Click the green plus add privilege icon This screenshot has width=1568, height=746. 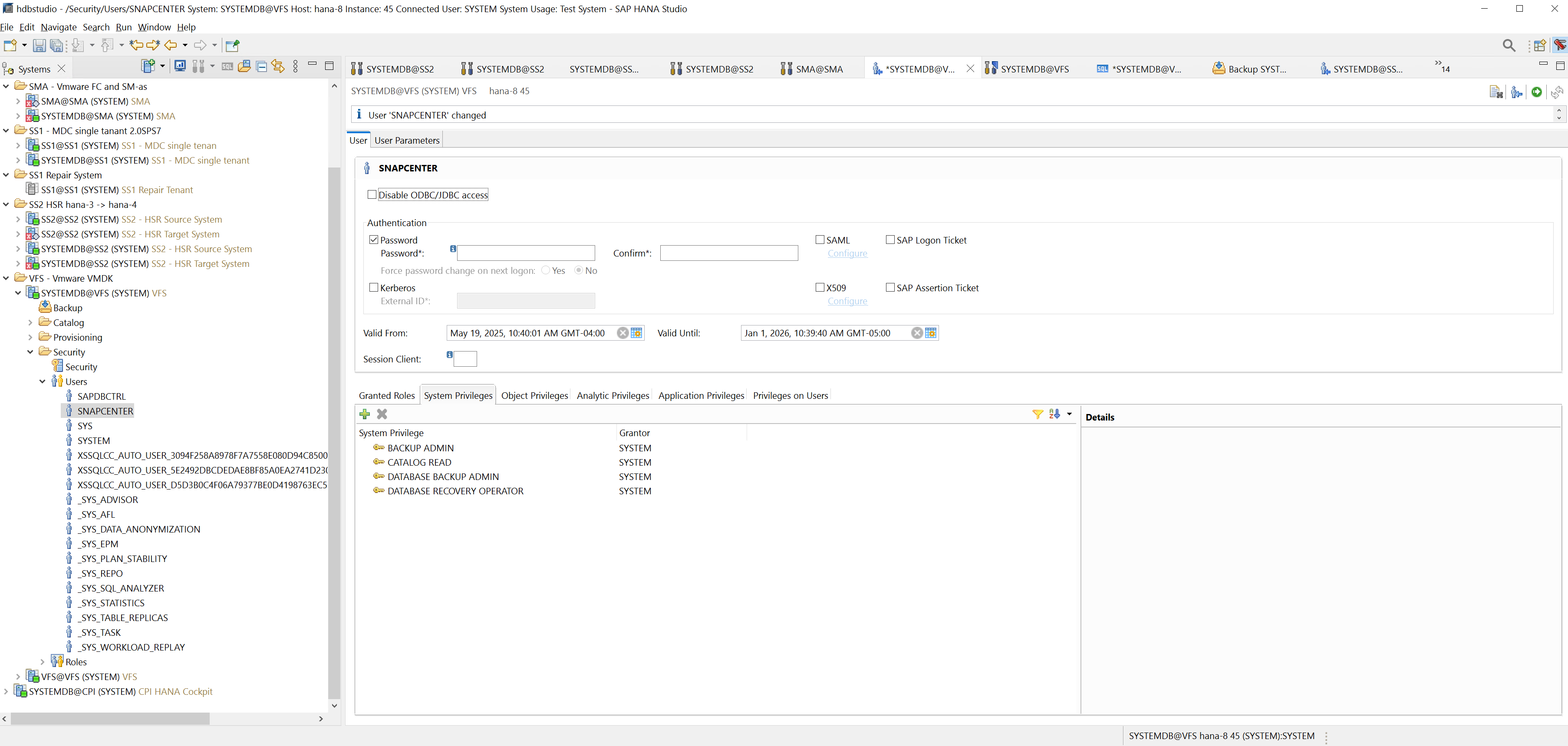365,414
